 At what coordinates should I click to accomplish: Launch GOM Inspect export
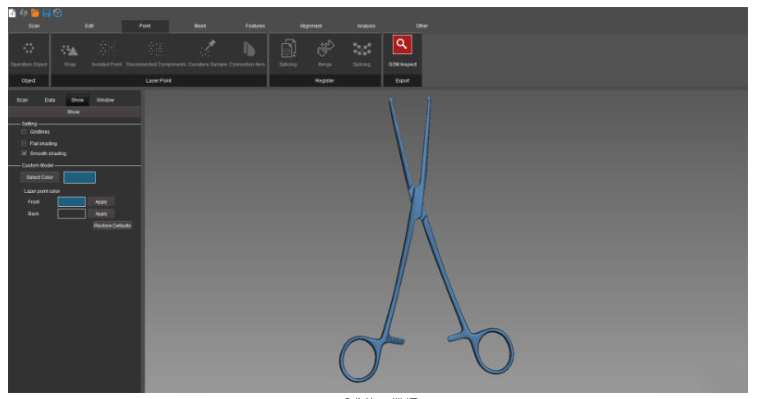pyautogui.click(x=402, y=51)
